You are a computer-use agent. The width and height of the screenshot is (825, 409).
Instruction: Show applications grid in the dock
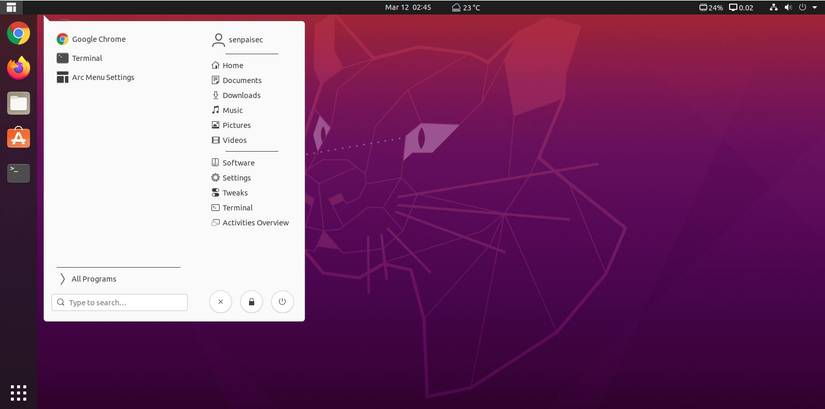(18, 393)
